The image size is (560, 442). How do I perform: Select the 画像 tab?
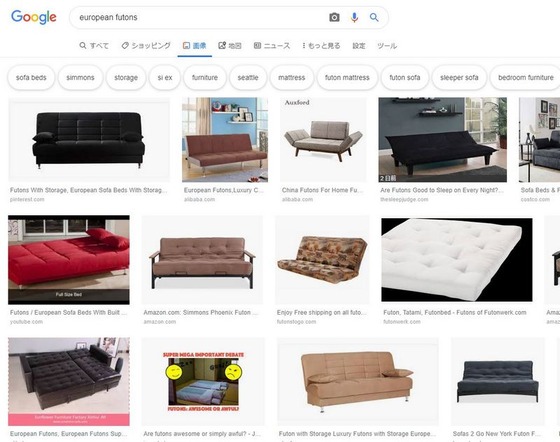(x=195, y=46)
